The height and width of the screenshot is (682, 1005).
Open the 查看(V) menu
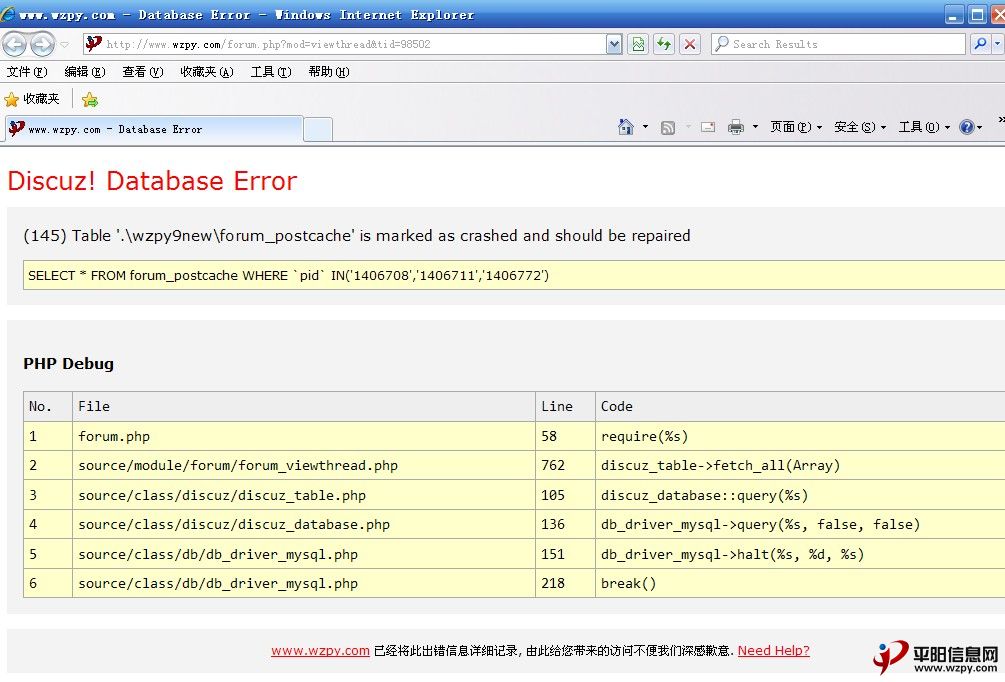point(142,72)
